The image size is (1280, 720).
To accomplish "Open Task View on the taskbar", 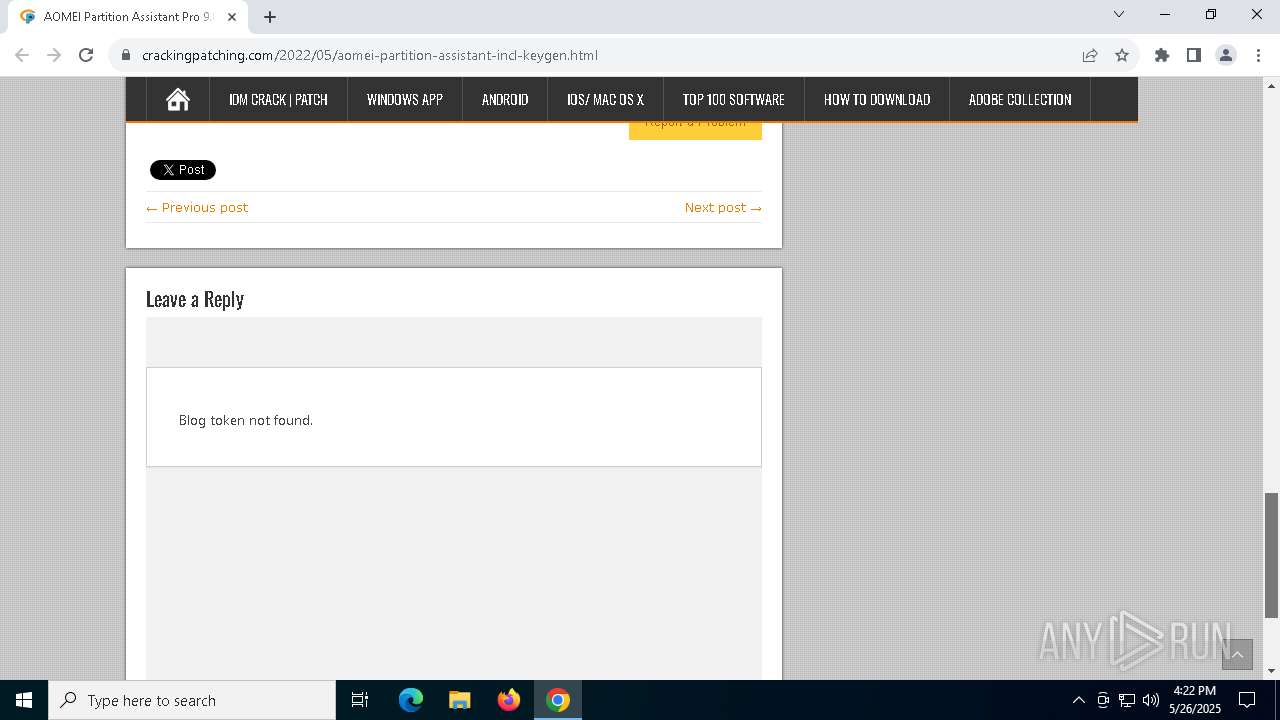I will coord(360,700).
